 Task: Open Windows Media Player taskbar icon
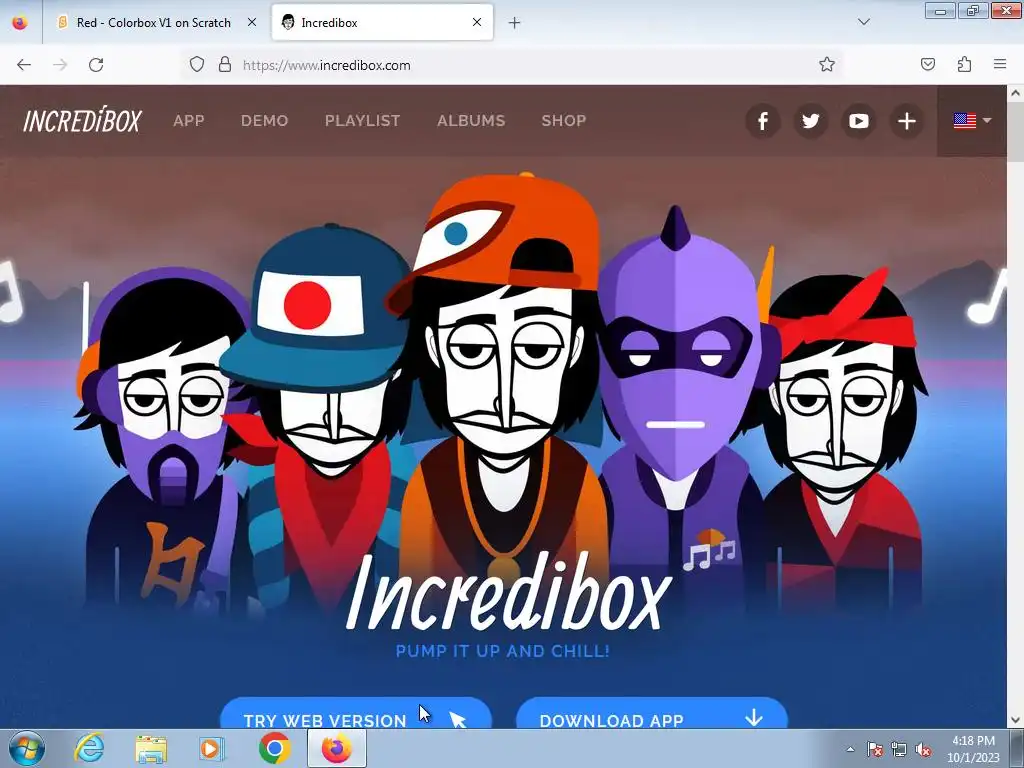click(x=211, y=748)
